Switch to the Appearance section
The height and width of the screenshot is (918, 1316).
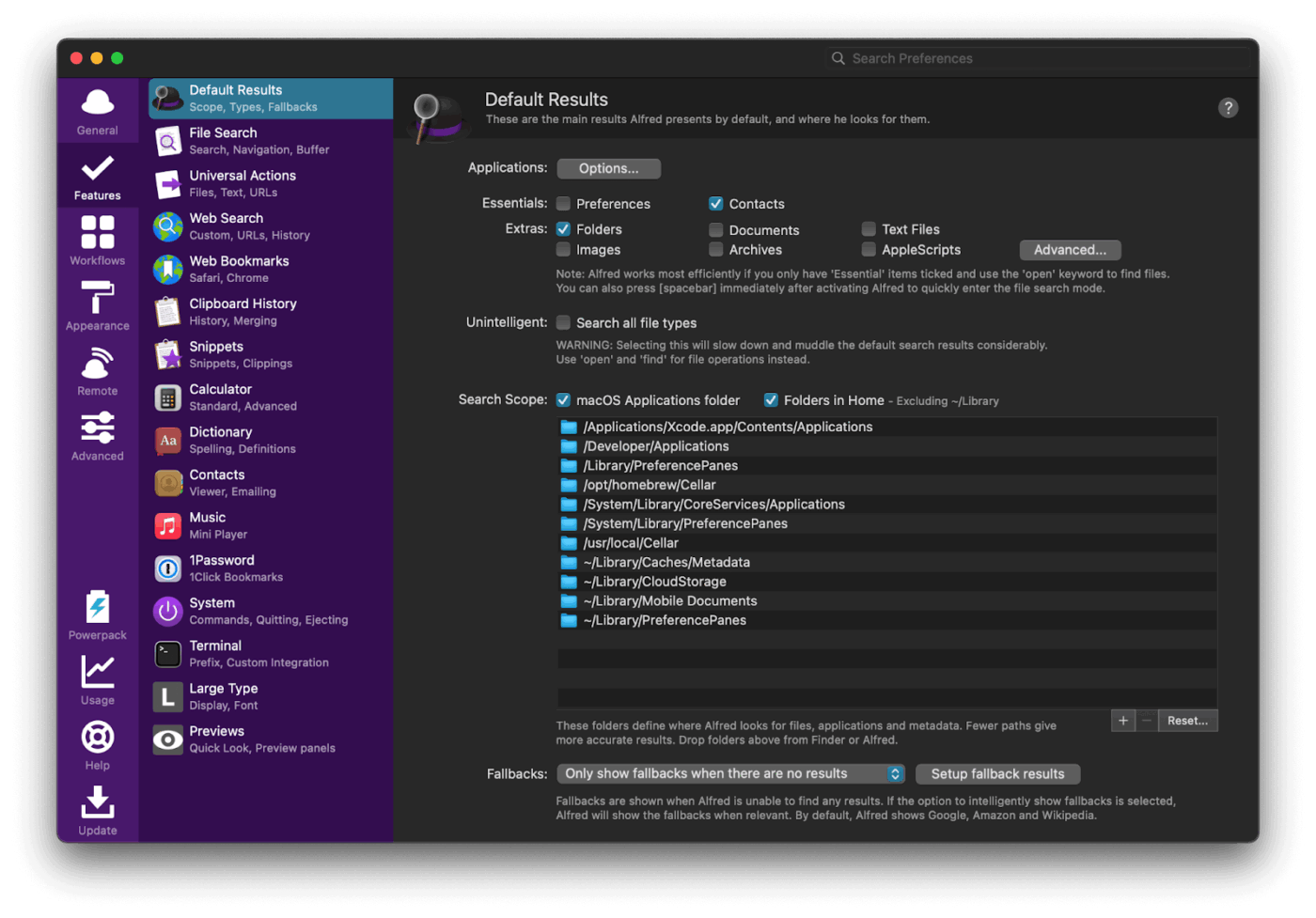pos(97,307)
